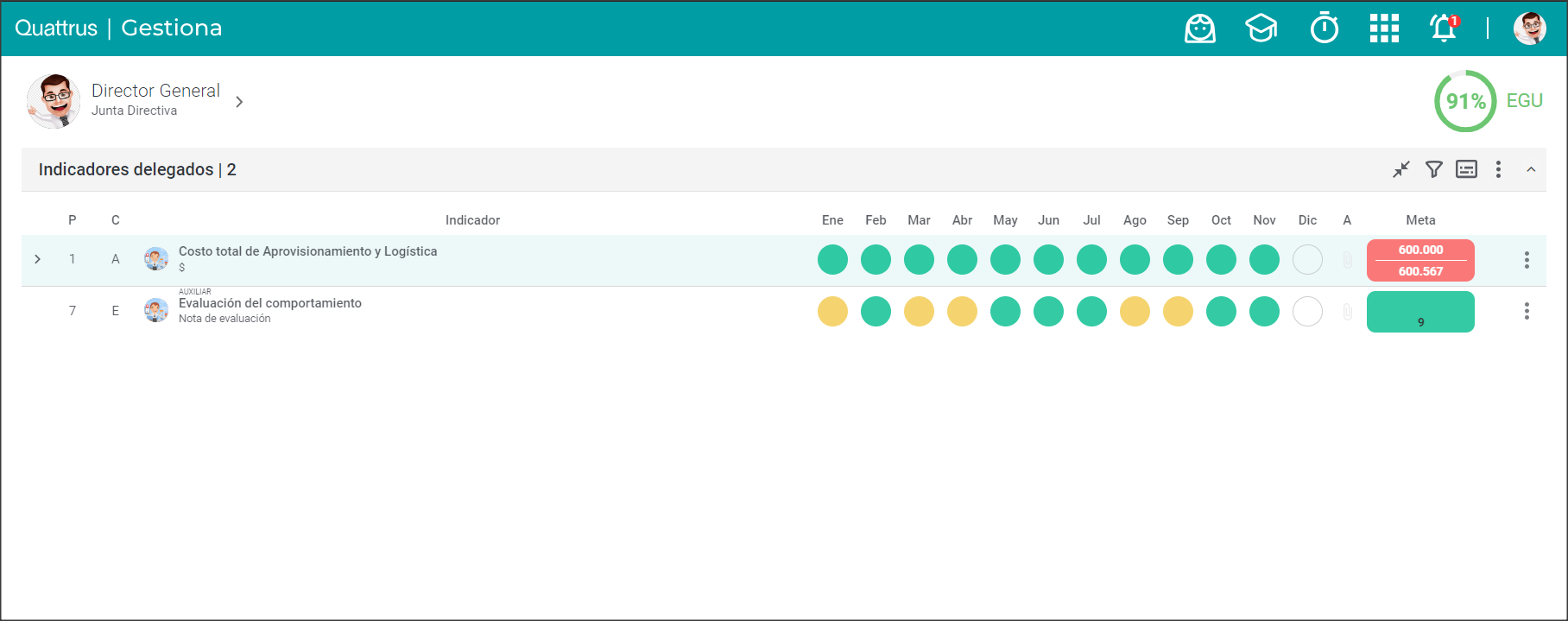1568x621 pixels.
Task: View notifications via the bell icon
Action: tap(1444, 28)
